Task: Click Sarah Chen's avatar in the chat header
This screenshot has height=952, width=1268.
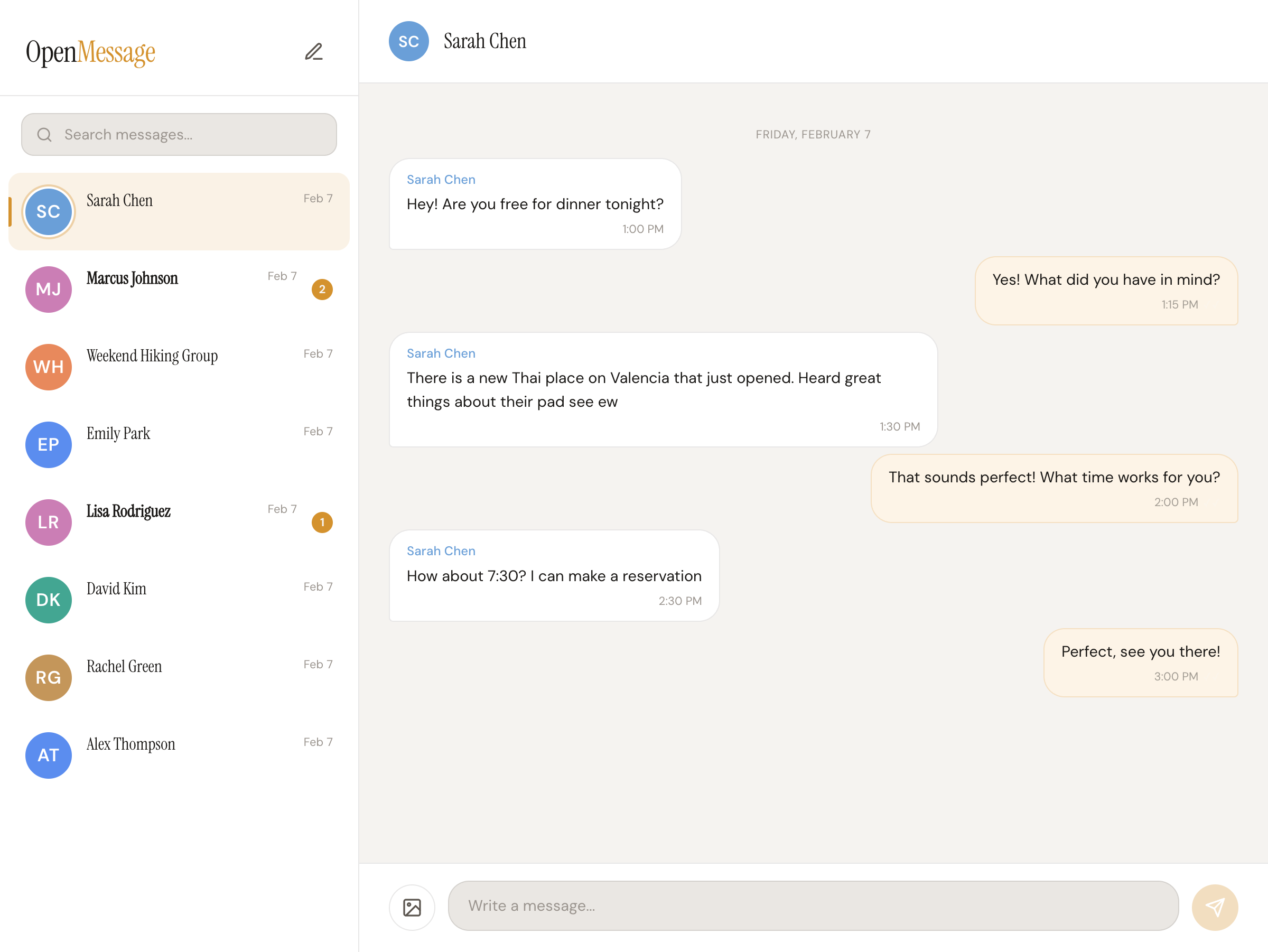Action: tap(409, 41)
